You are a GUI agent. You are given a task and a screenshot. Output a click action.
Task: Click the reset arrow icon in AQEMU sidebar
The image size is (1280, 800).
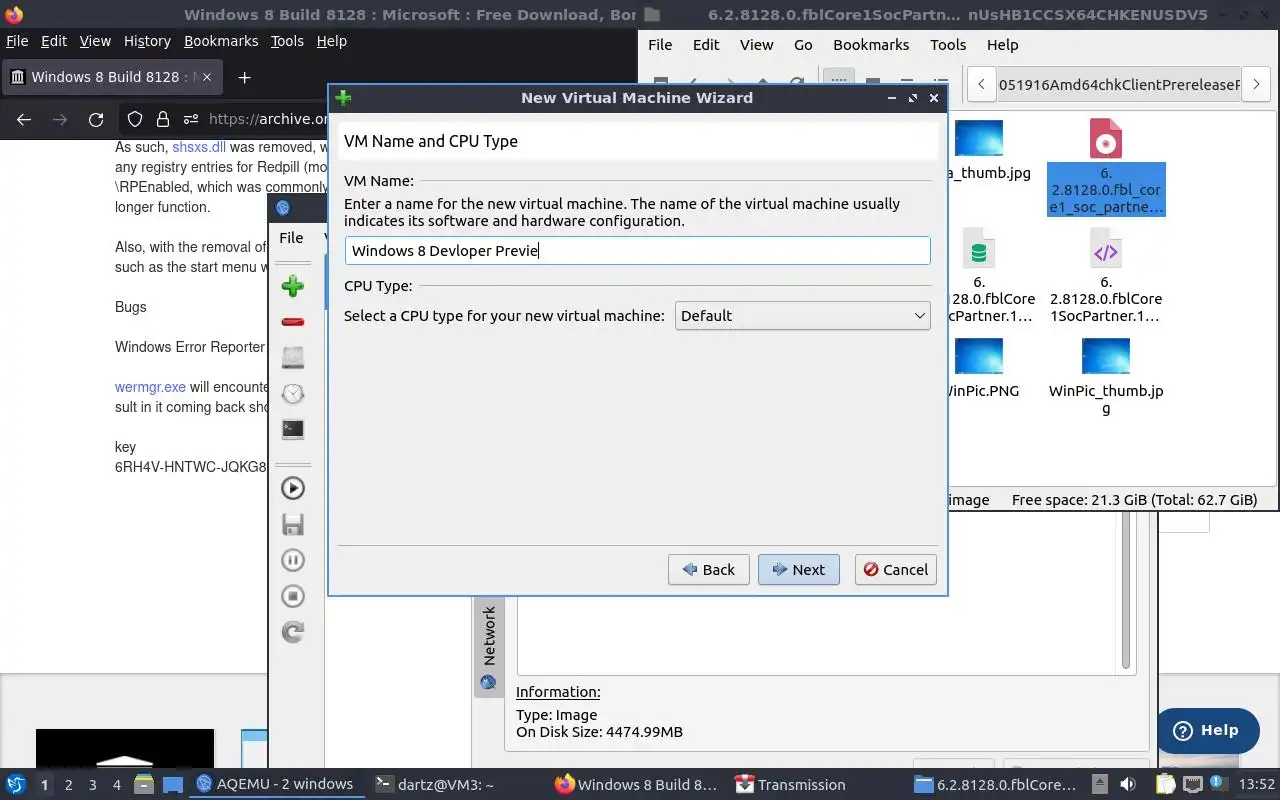pos(293,632)
